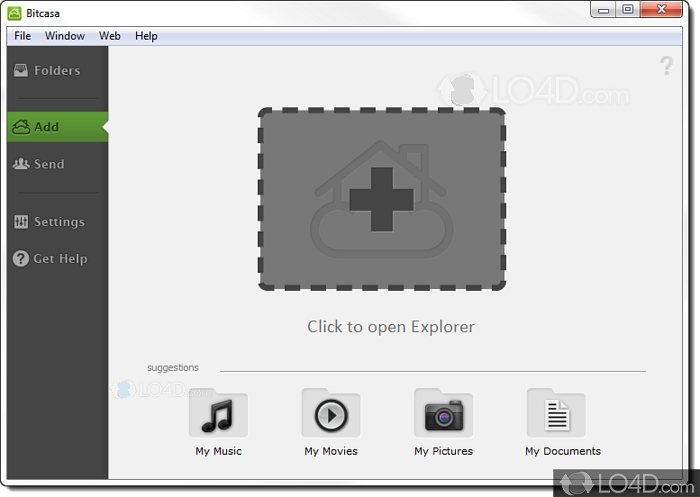Click the Bitcasa app icon in title bar
700x497 pixels.
(x=14, y=13)
